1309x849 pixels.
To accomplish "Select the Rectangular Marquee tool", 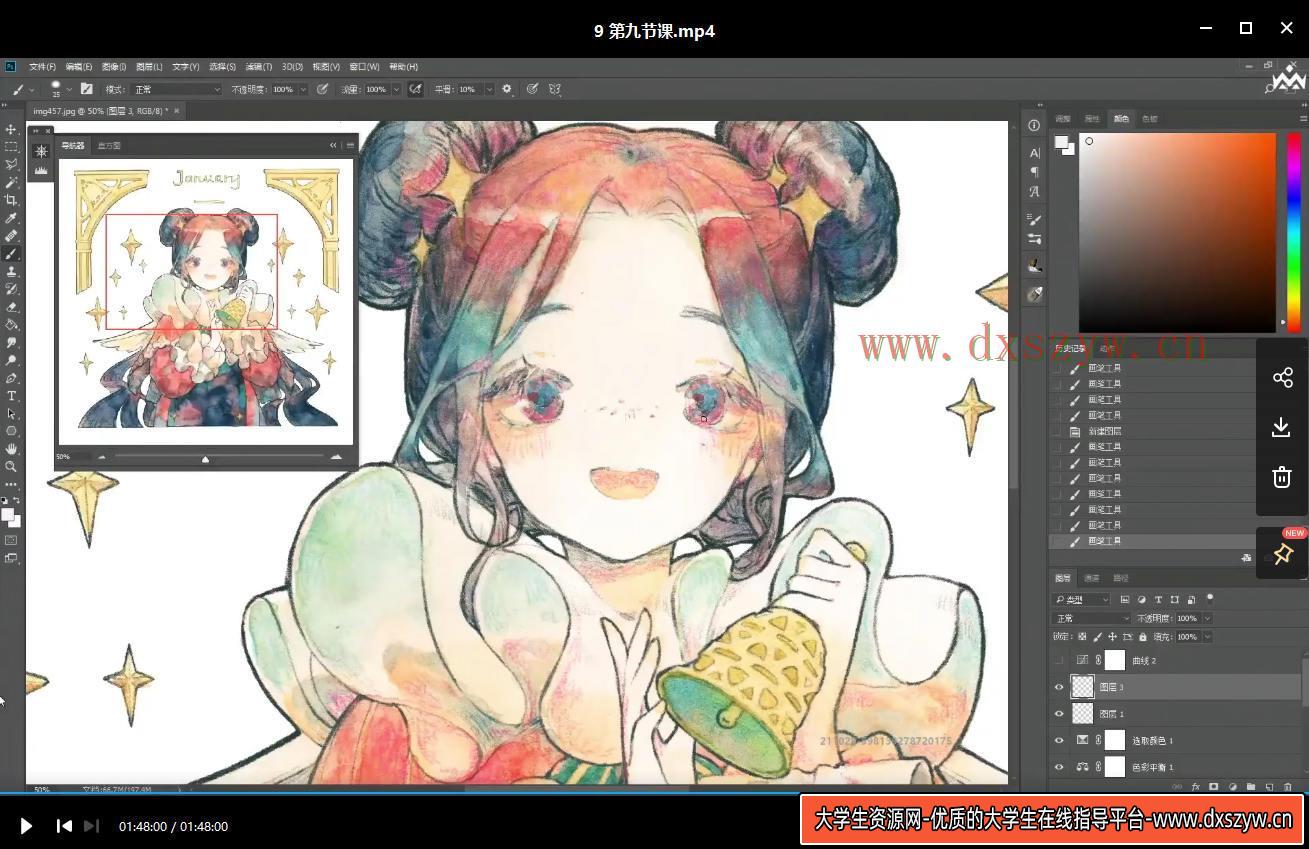I will [x=11, y=147].
